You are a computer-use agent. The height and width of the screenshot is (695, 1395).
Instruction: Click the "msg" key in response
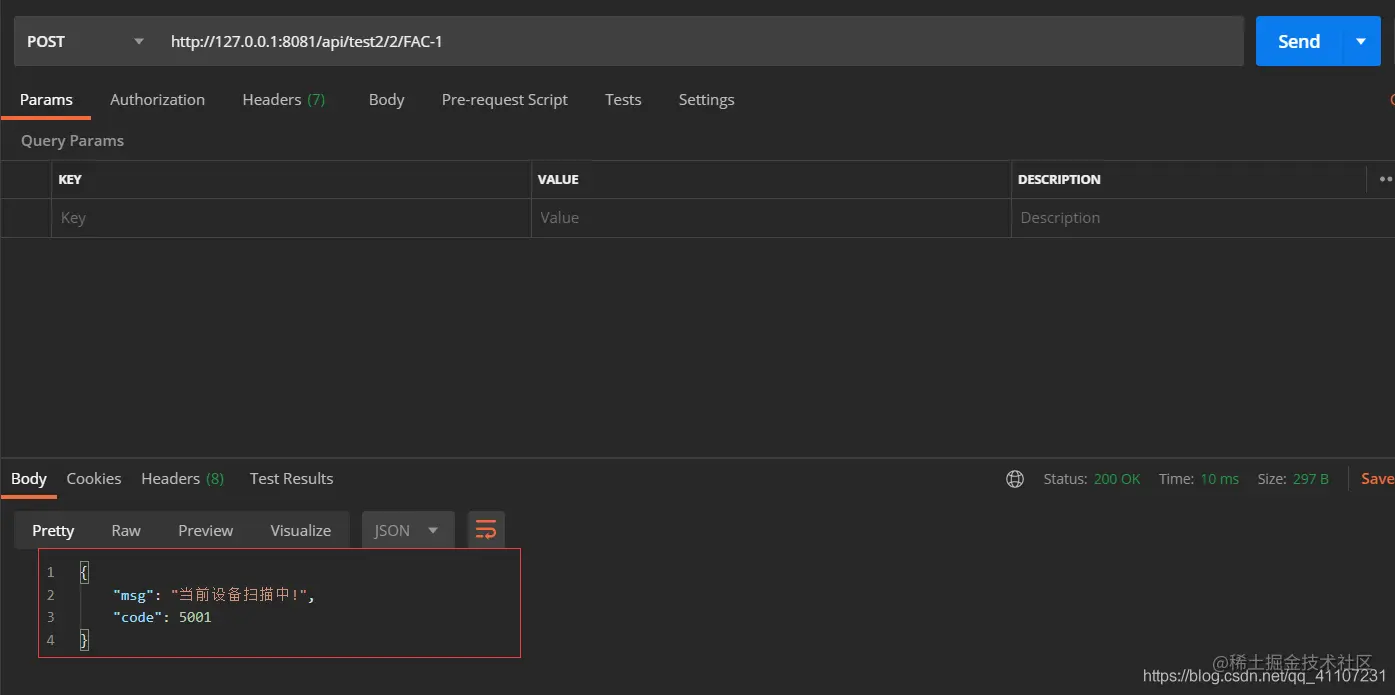(133, 595)
